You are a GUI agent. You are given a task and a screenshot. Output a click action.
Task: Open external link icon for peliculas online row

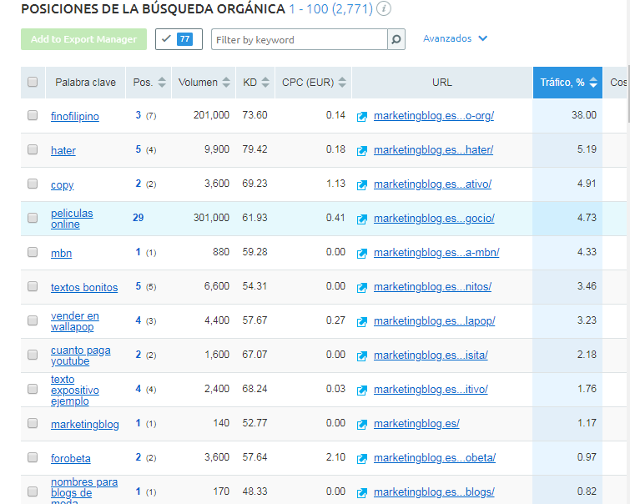coord(362,219)
